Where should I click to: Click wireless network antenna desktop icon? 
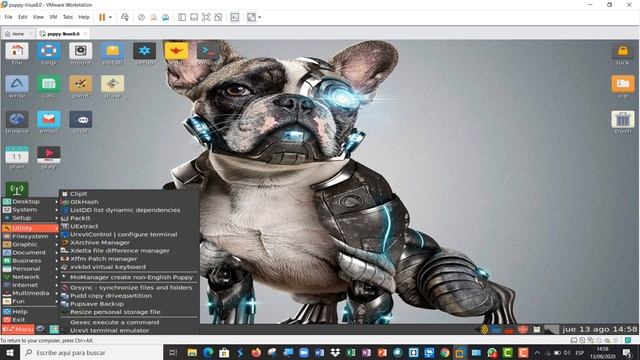(x=17, y=189)
